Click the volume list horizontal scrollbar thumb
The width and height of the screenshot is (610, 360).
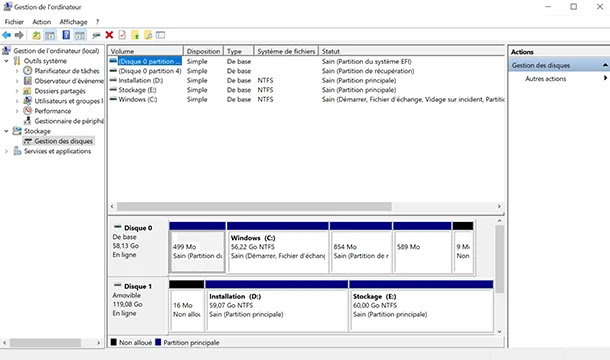[254, 206]
